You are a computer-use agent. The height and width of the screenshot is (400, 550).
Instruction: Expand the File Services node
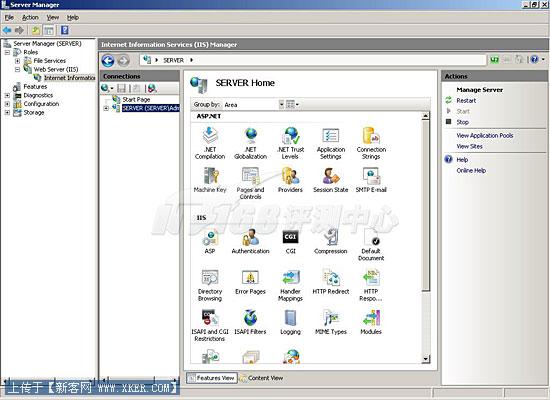pyautogui.click(x=17, y=61)
